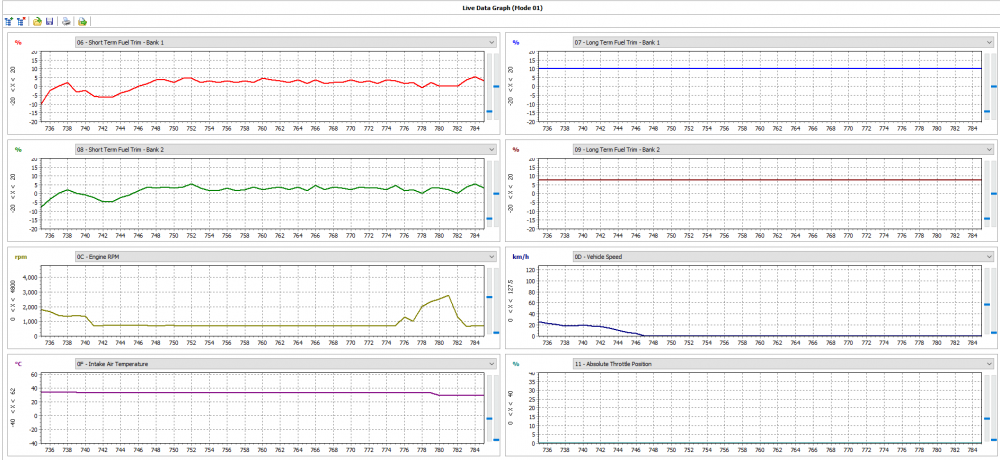
Task: Adjust minimum range slider of Intake Air Temperature graph
Action: click(x=496, y=440)
